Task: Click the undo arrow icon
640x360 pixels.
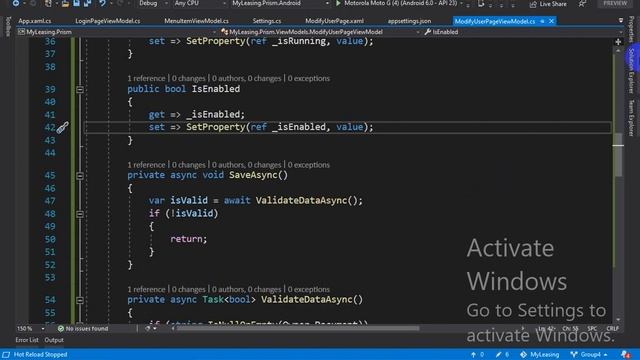Action: tap(102, 3)
